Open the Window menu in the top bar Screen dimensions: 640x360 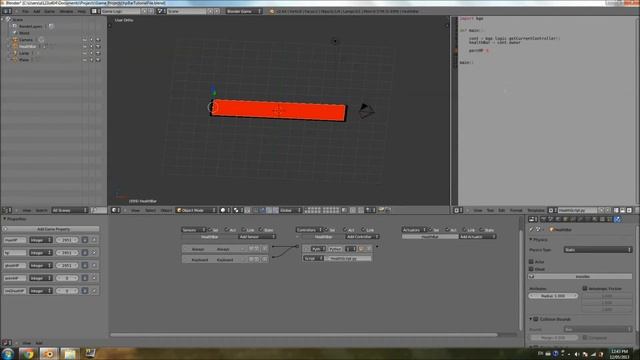(x=66, y=11)
